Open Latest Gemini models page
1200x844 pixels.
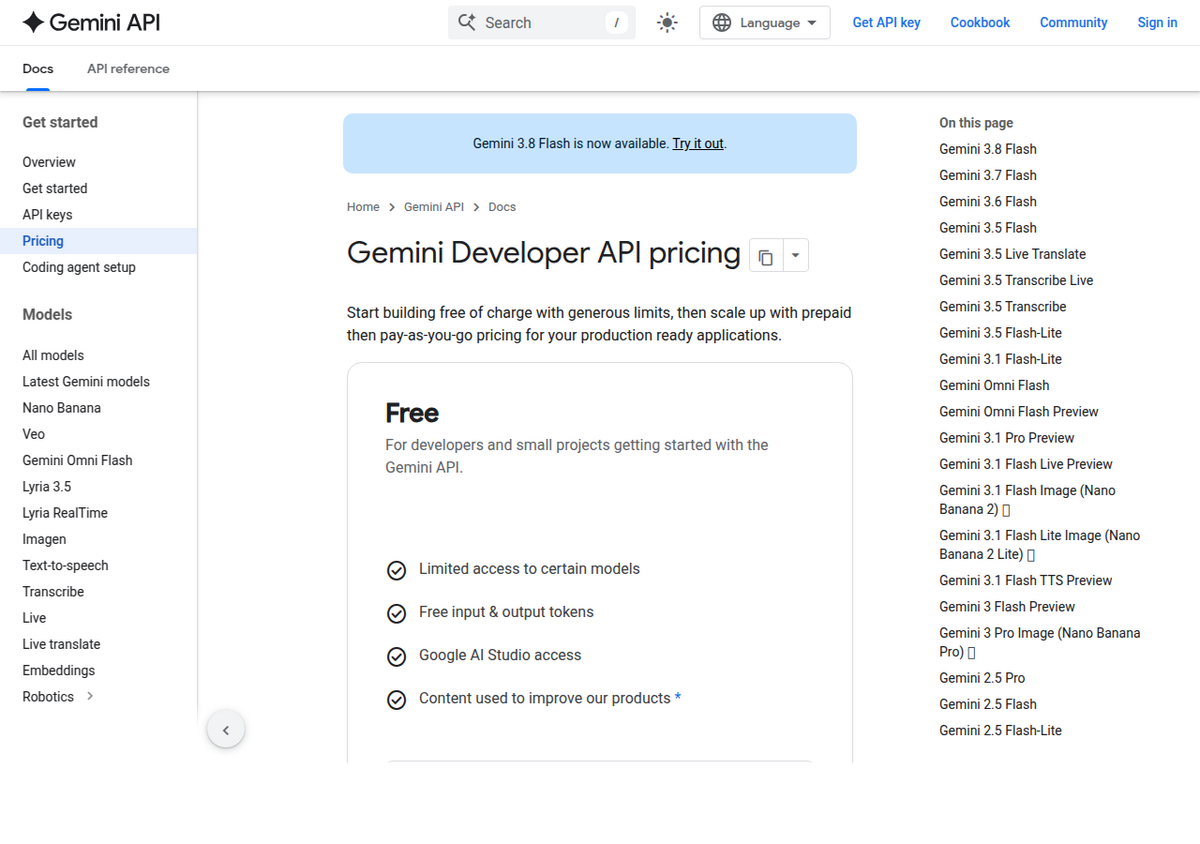point(86,381)
